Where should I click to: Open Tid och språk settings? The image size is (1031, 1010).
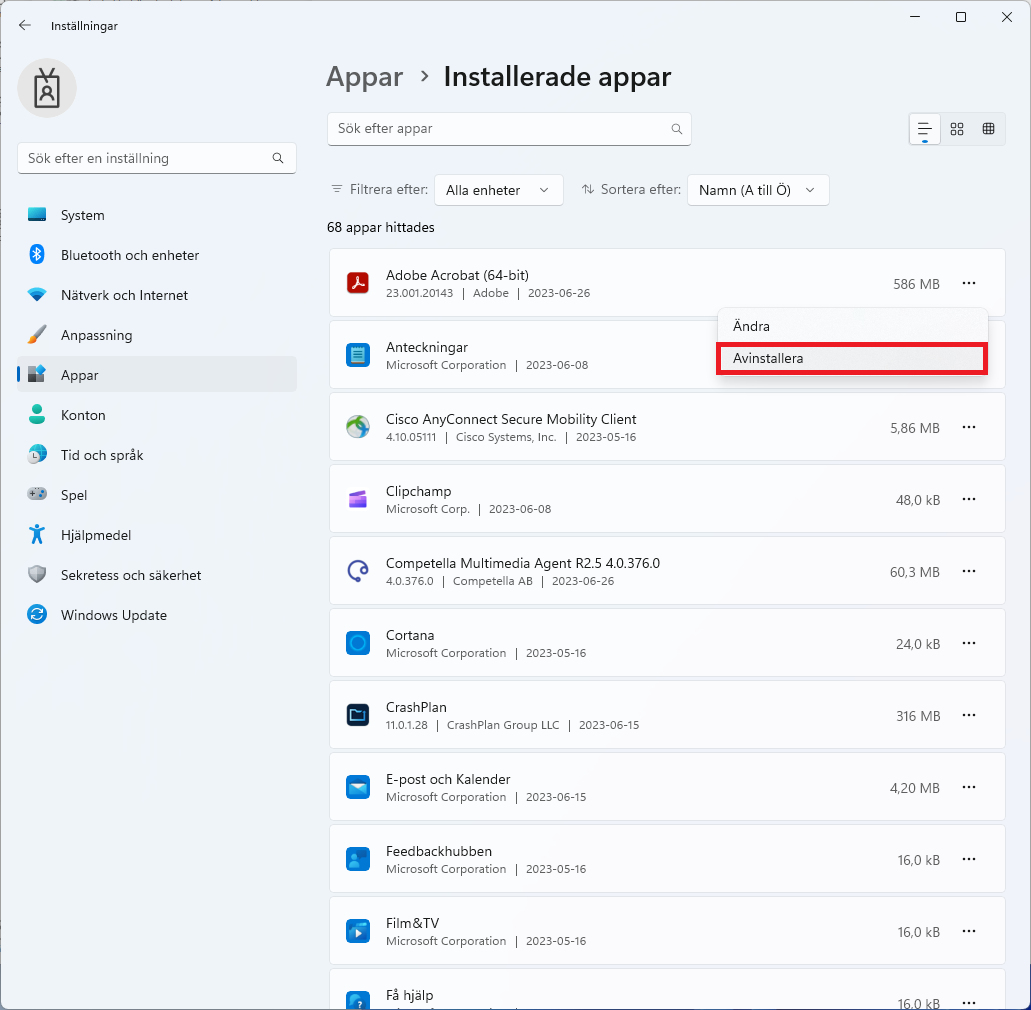[156, 455]
